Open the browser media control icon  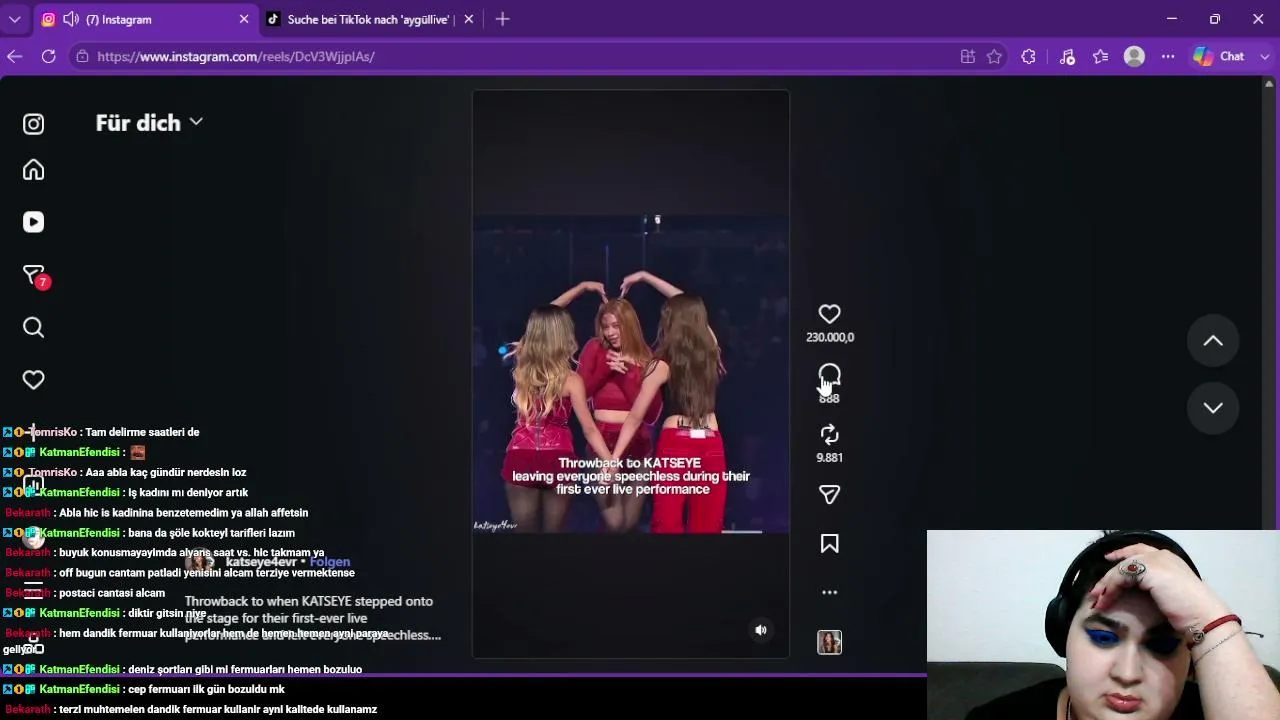(x=1067, y=57)
